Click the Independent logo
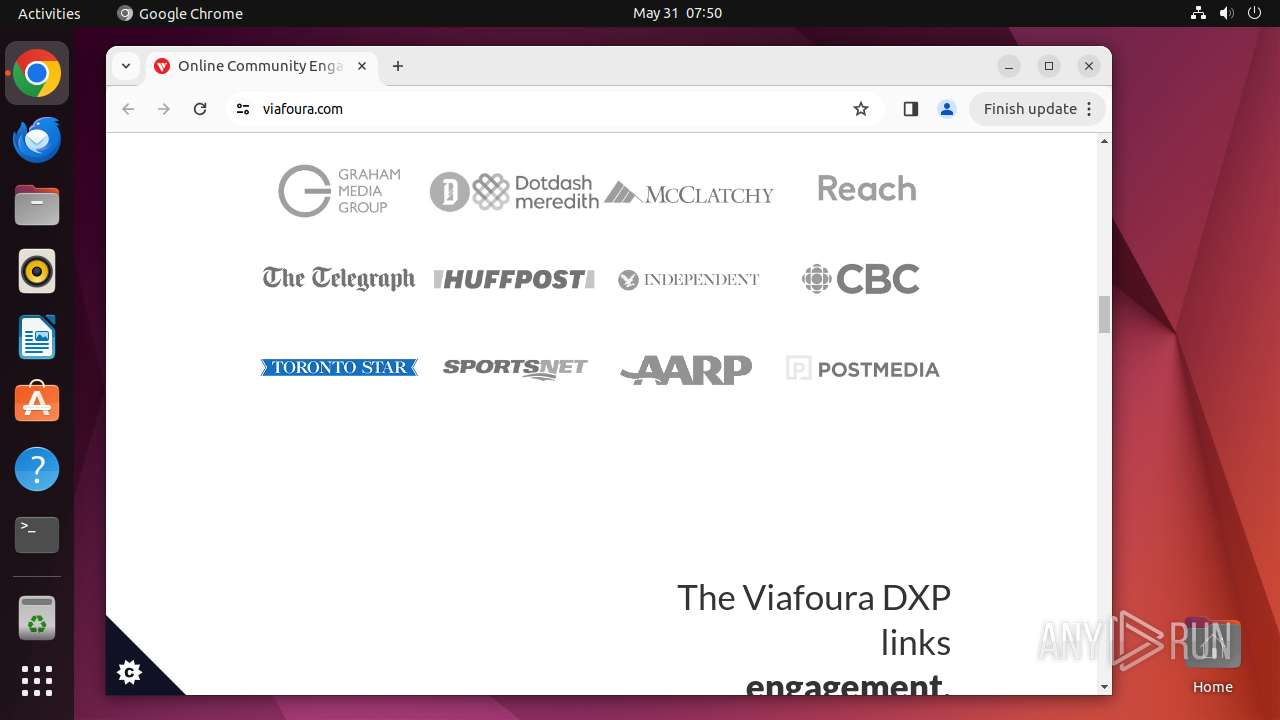 click(x=689, y=280)
